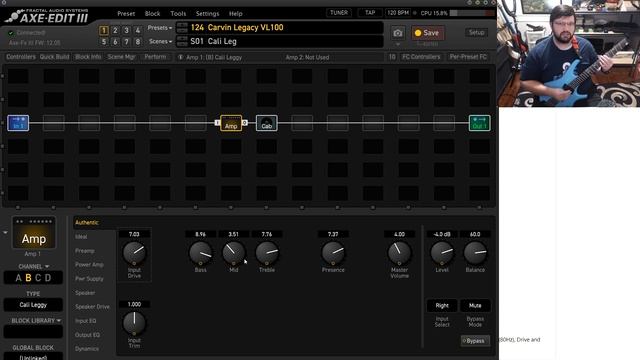Screen dimensions: 640x360
Task: Click the TAP tempo button
Action: (x=370, y=13)
